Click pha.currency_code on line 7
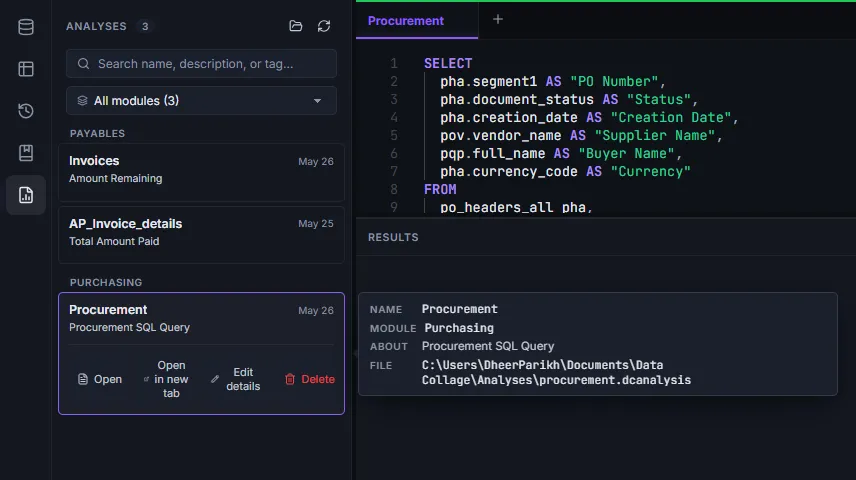The width and height of the screenshot is (856, 480). point(509,171)
